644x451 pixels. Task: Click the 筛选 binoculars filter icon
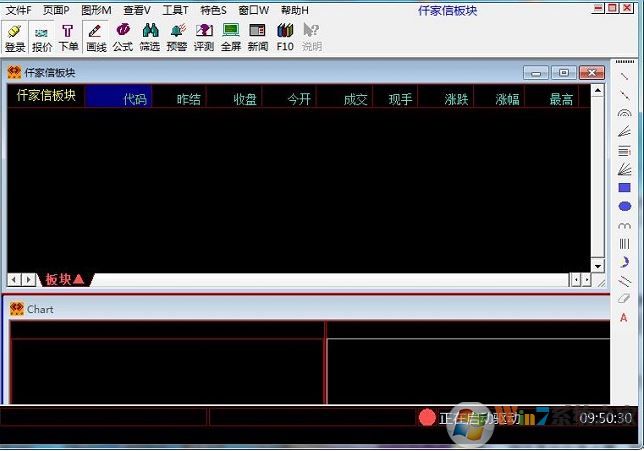150,37
